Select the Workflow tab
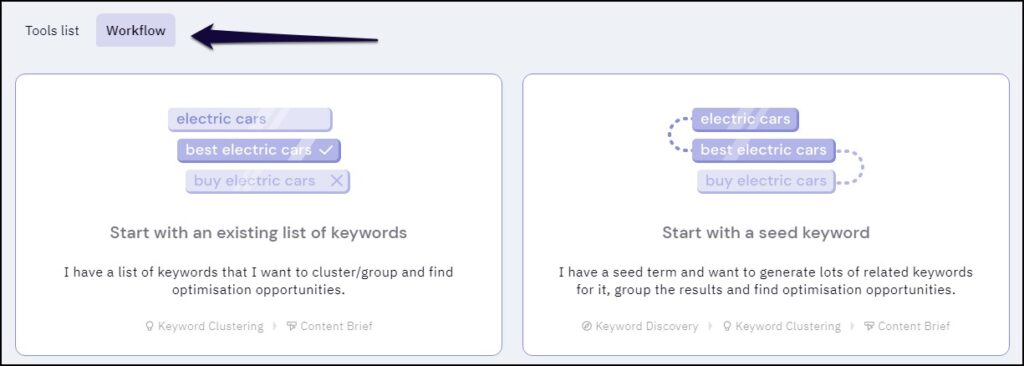 (x=136, y=31)
